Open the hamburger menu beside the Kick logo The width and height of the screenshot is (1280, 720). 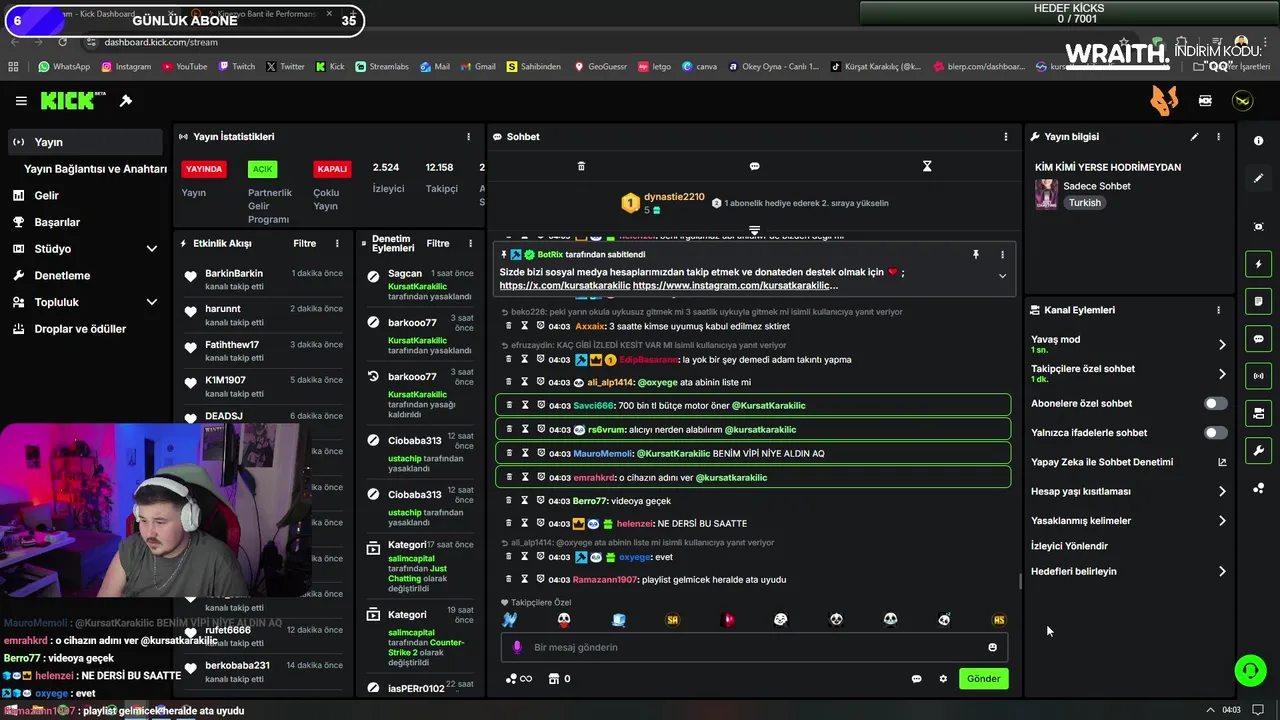click(21, 101)
